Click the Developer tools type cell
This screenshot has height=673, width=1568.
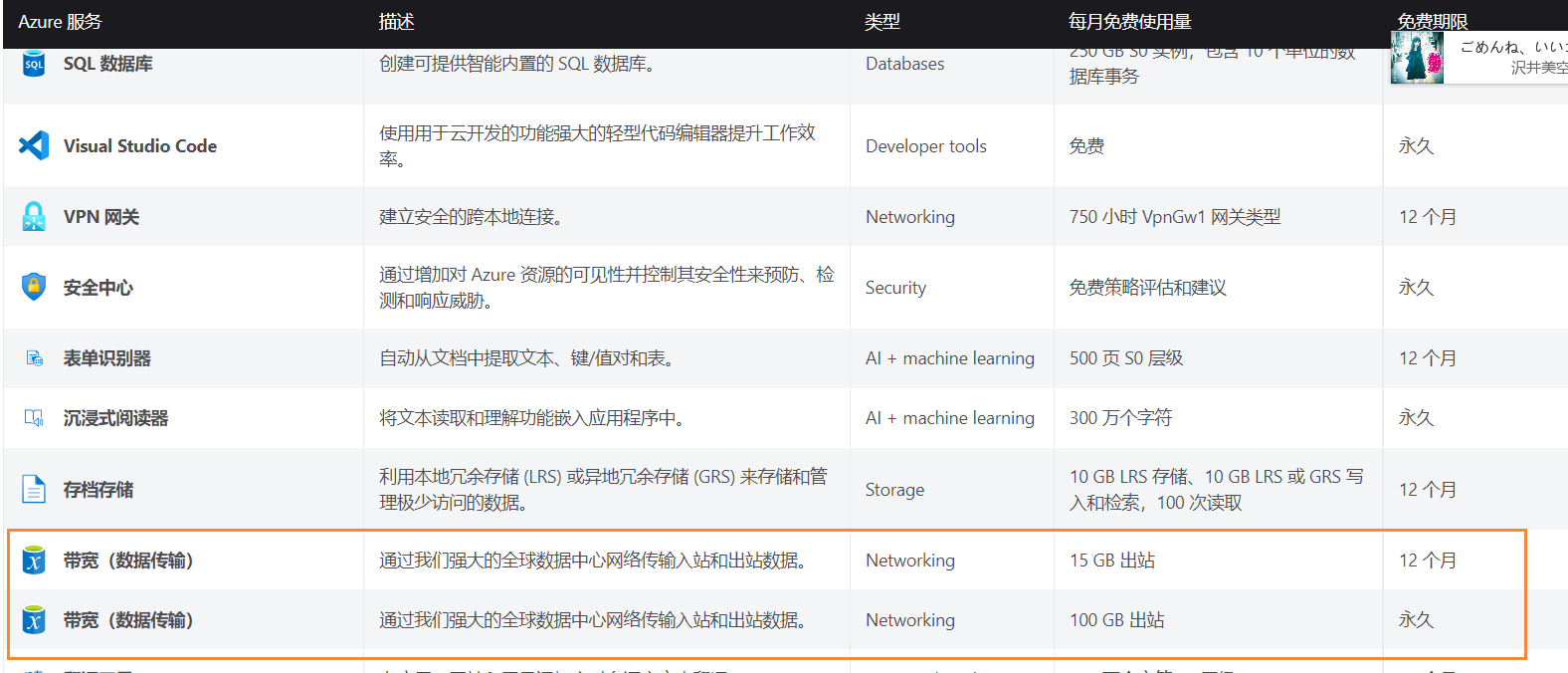[926, 146]
